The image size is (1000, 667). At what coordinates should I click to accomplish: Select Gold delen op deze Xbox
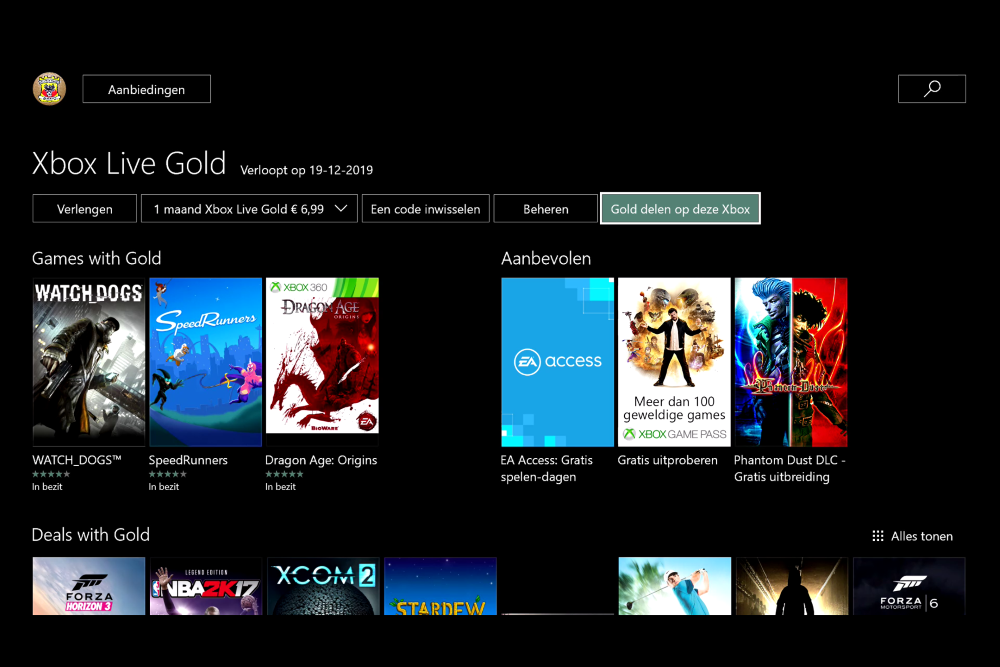pos(680,209)
